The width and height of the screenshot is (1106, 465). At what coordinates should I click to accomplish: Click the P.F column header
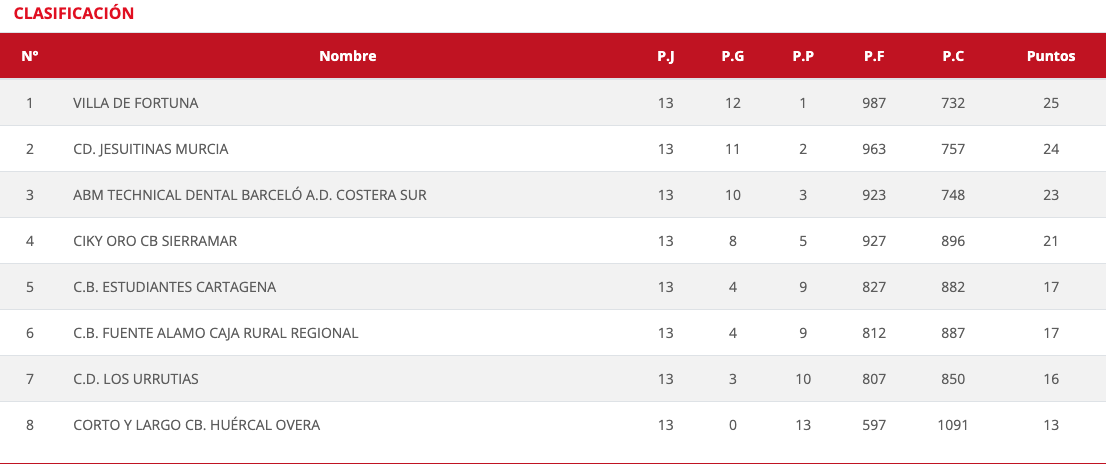pyautogui.click(x=874, y=56)
